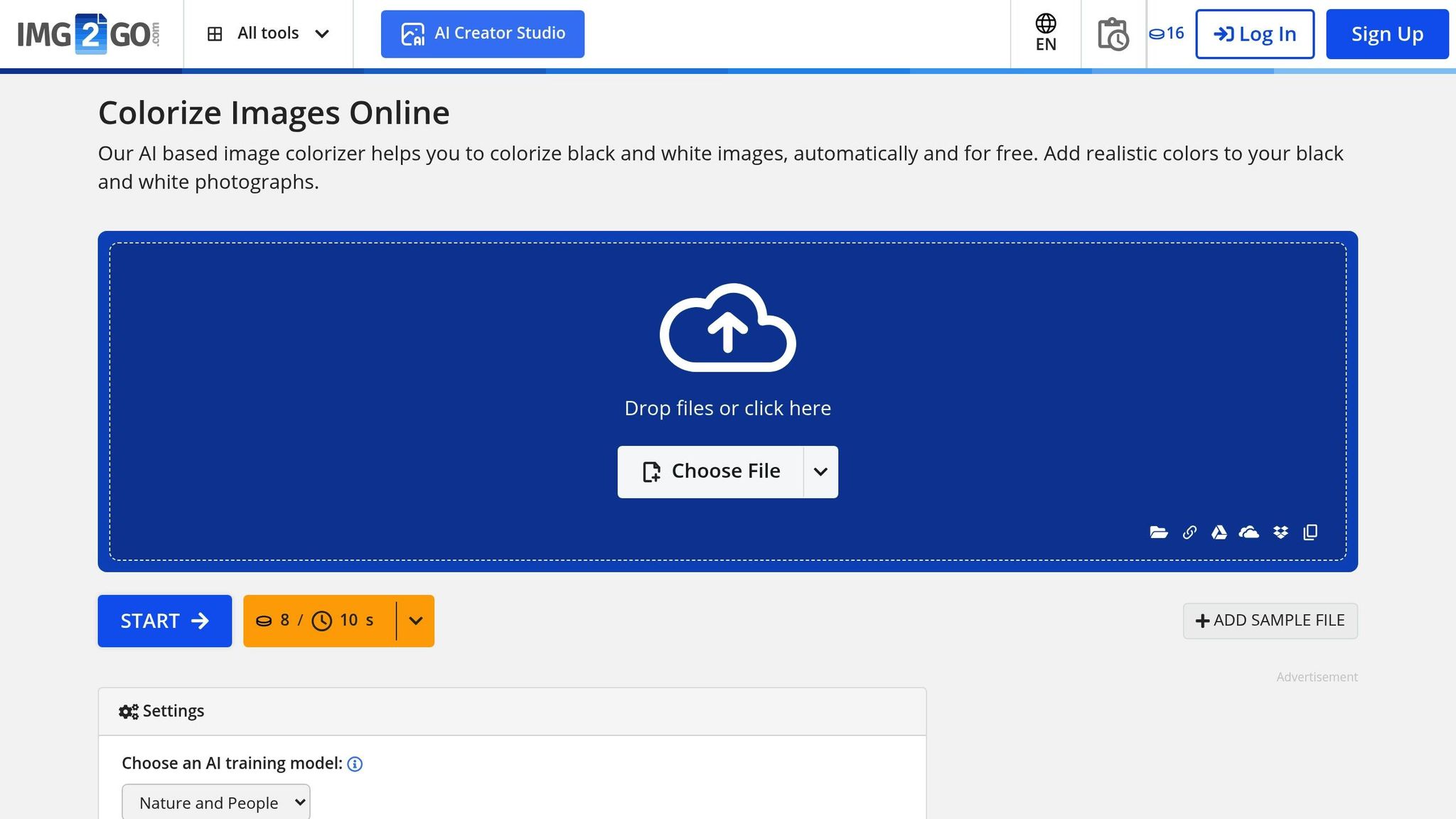Paste from clipboard icon
This screenshot has width=1456, height=819.
click(x=1310, y=532)
